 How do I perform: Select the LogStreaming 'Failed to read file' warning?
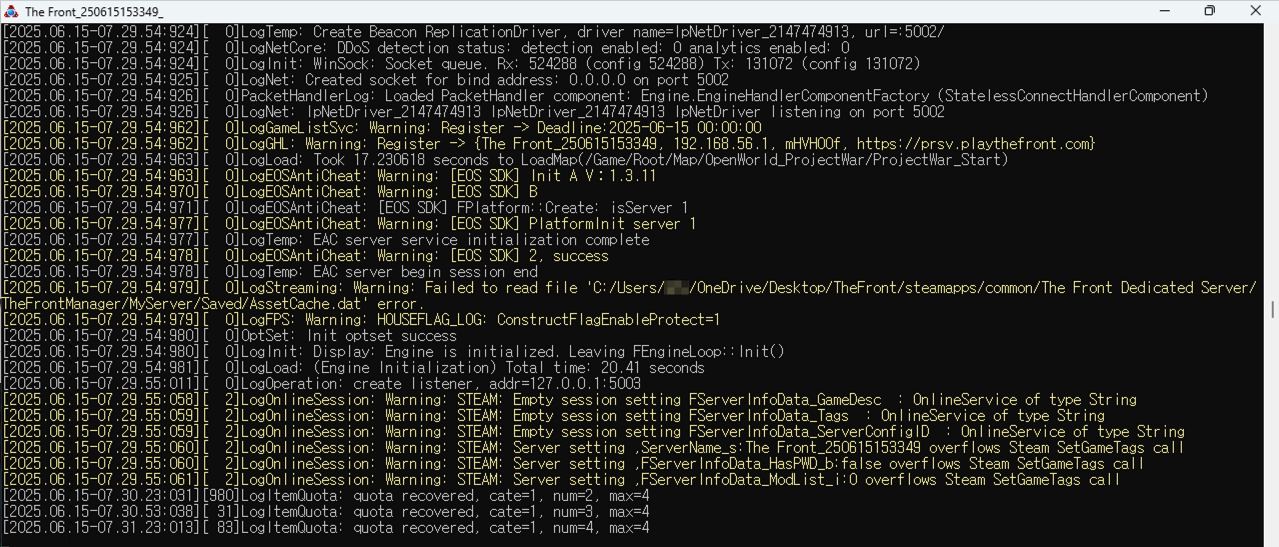(630, 288)
